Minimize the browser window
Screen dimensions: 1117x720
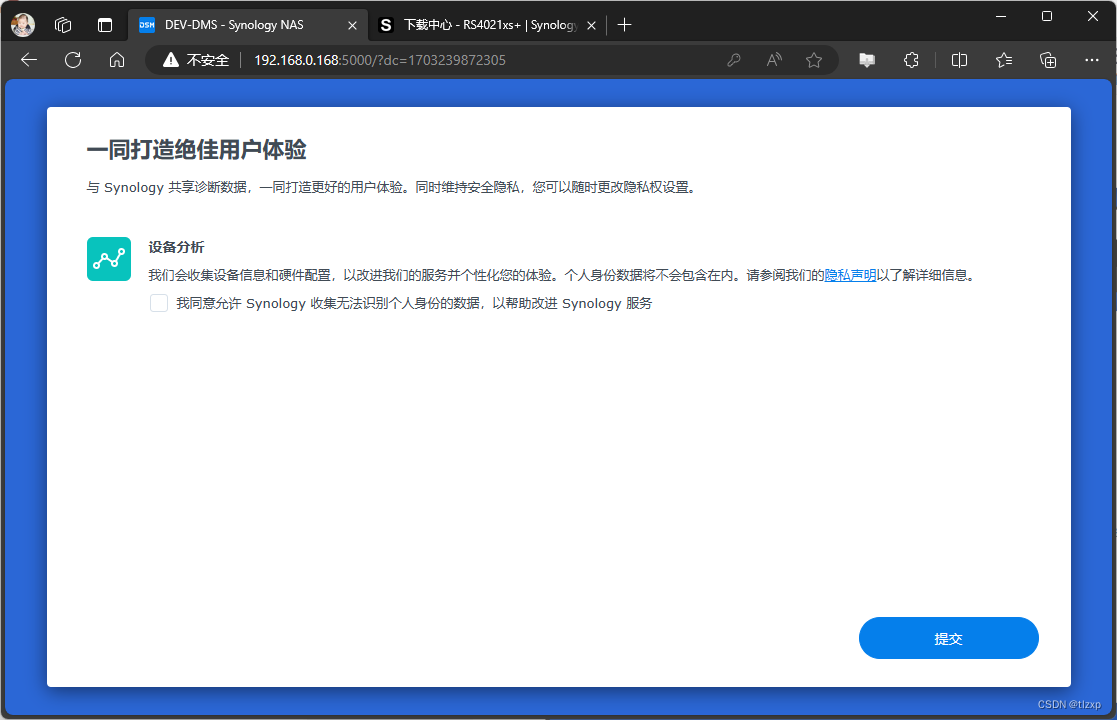click(x=1001, y=16)
